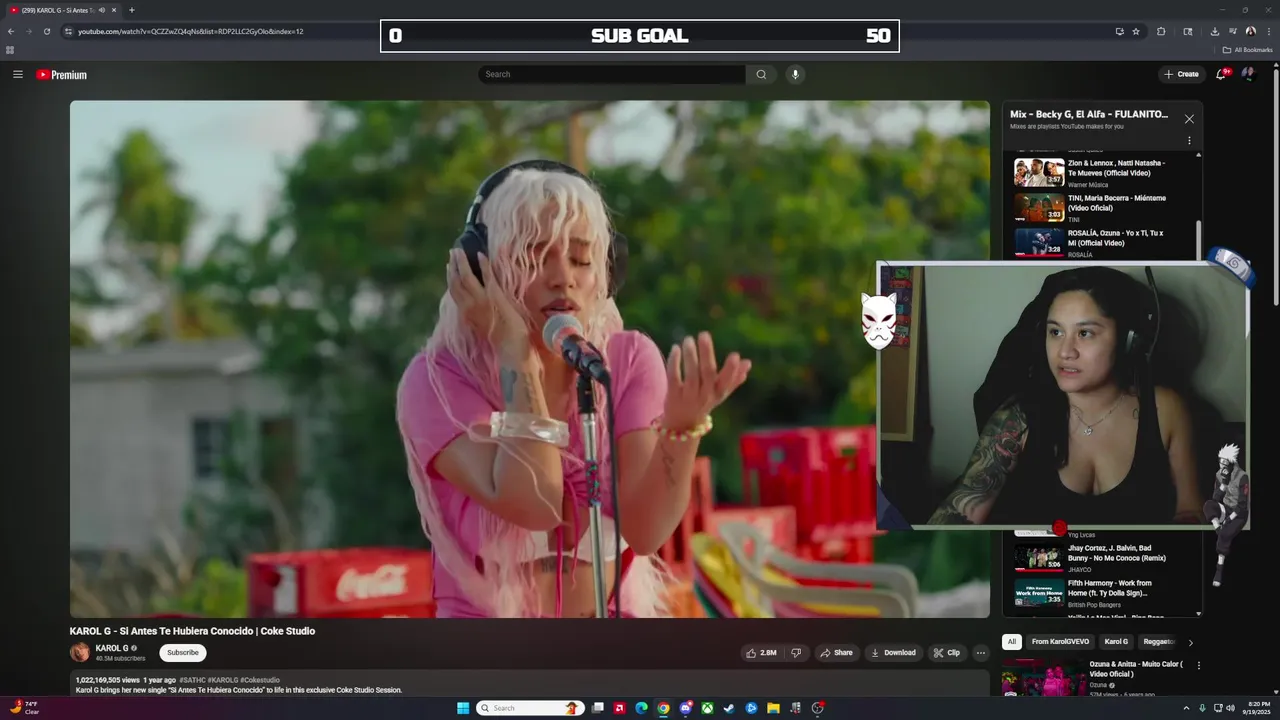Open Ozuna & Anitta Muito Calor thumbnail
The image size is (1280, 720).
click(x=1044, y=678)
